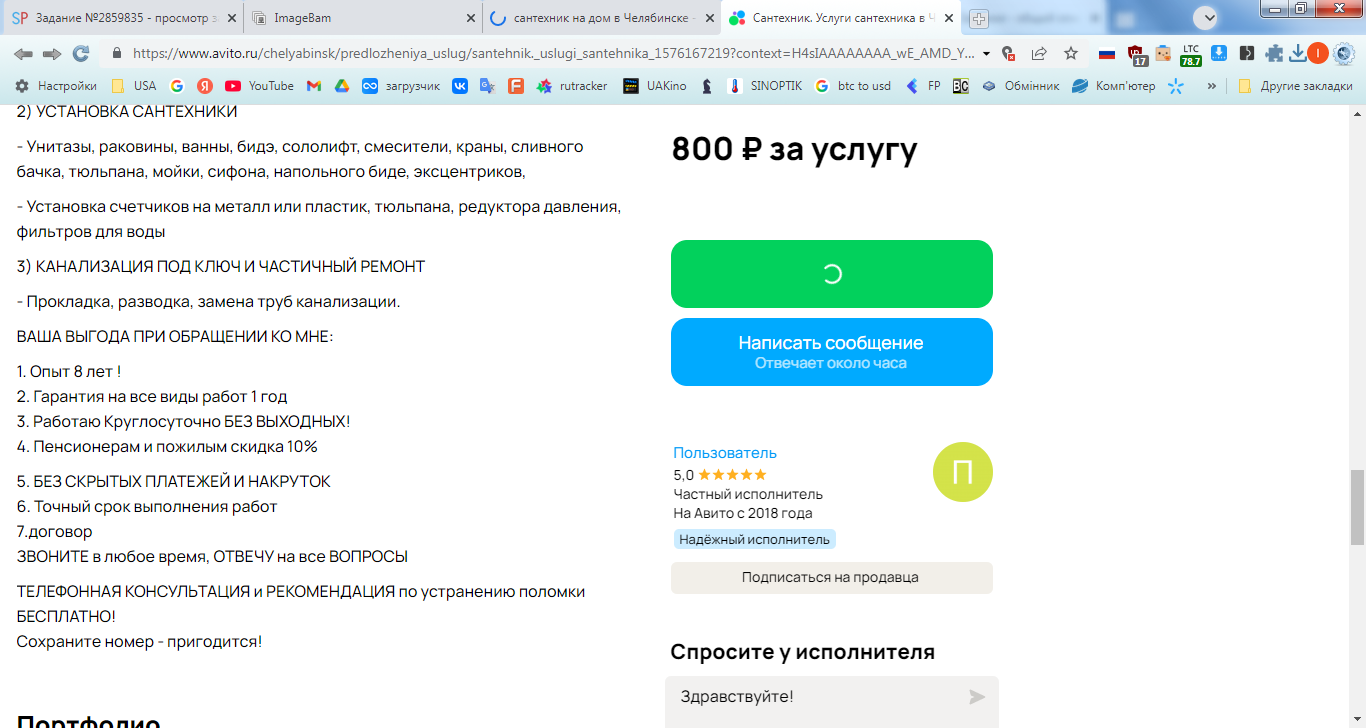Screen dimensions: 1366x728
Task: Open the Gmail bookmark icon
Action: 314,86
